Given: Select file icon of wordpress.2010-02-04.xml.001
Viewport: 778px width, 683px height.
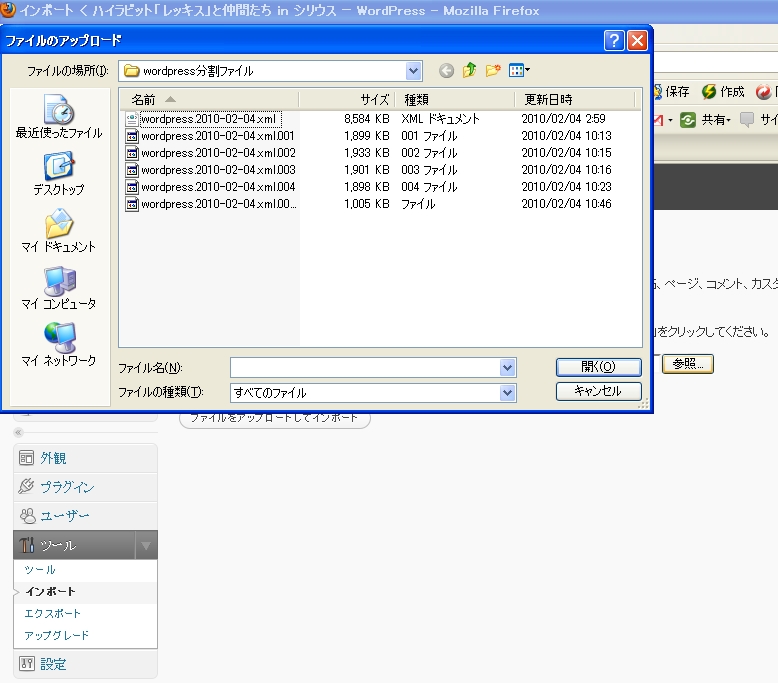Looking at the screenshot, I should click(x=131, y=136).
